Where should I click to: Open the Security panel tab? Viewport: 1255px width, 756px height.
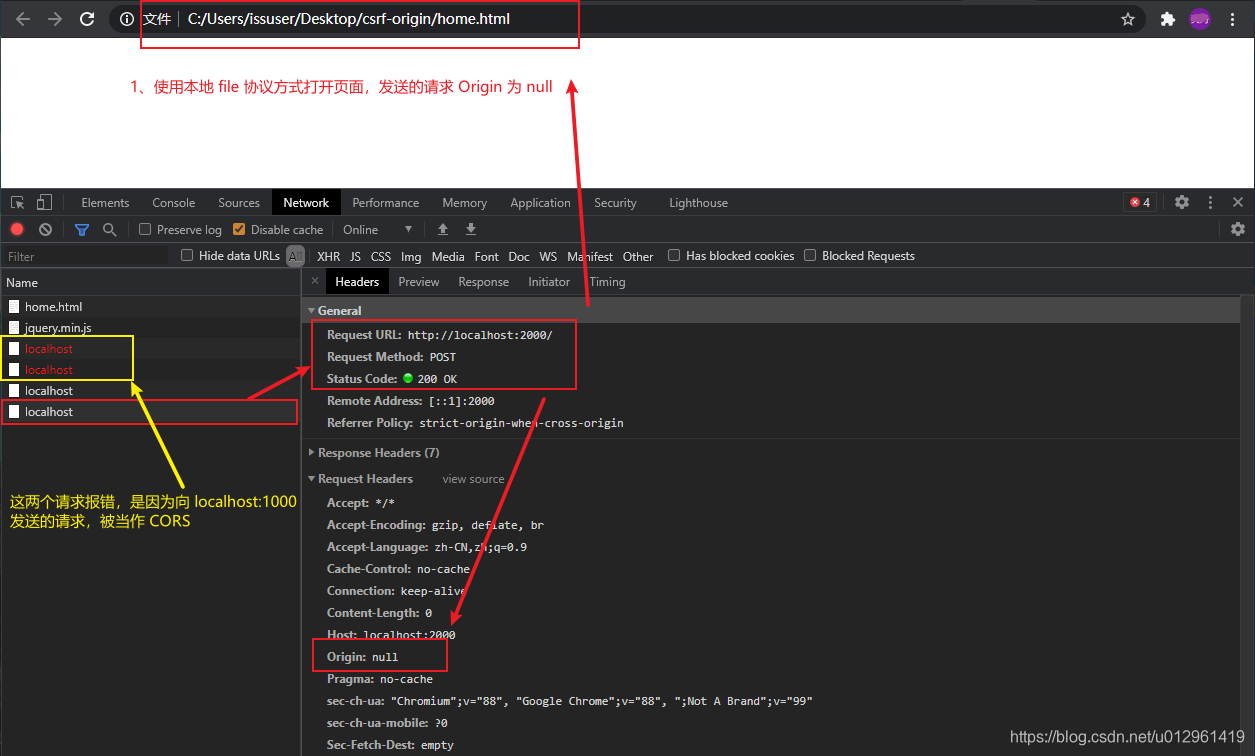tap(615, 202)
